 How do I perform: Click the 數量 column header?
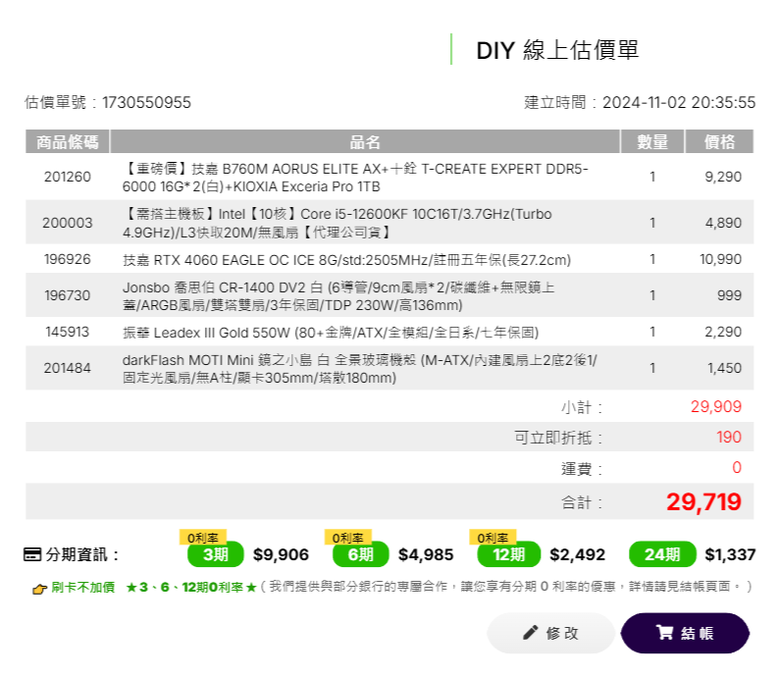click(x=652, y=142)
